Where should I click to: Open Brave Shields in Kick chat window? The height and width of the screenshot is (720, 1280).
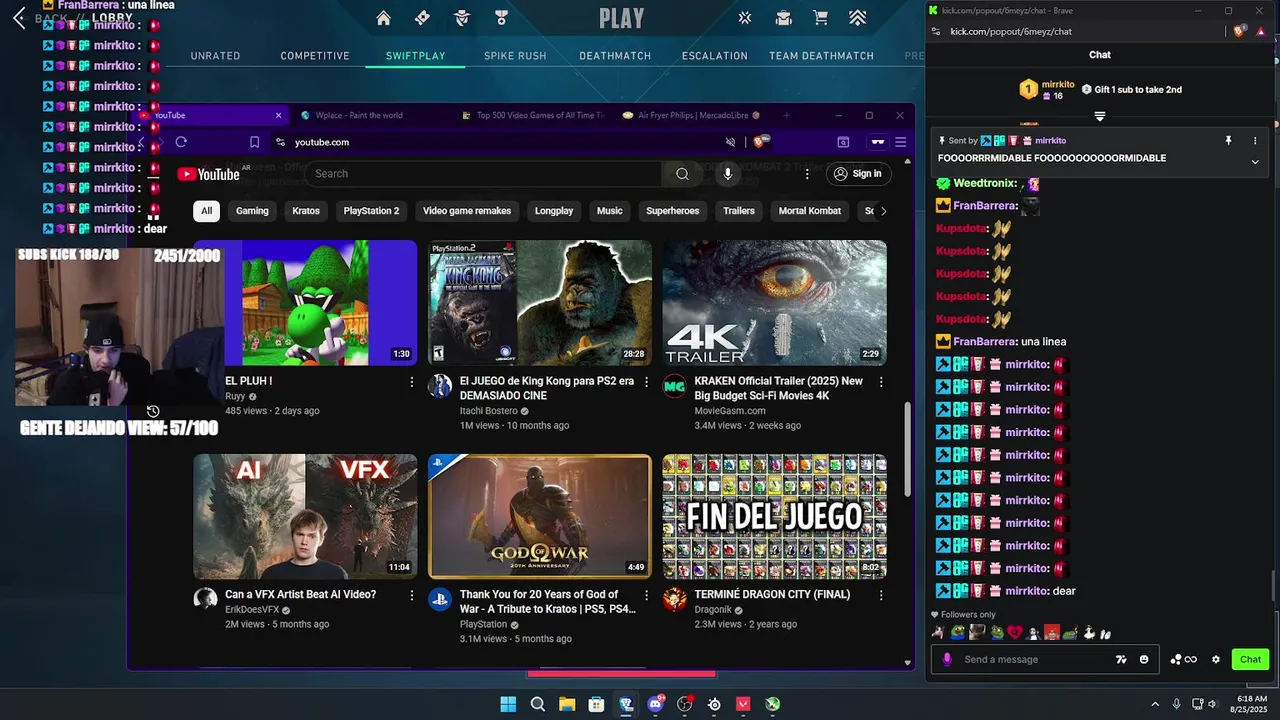pyautogui.click(x=1240, y=31)
